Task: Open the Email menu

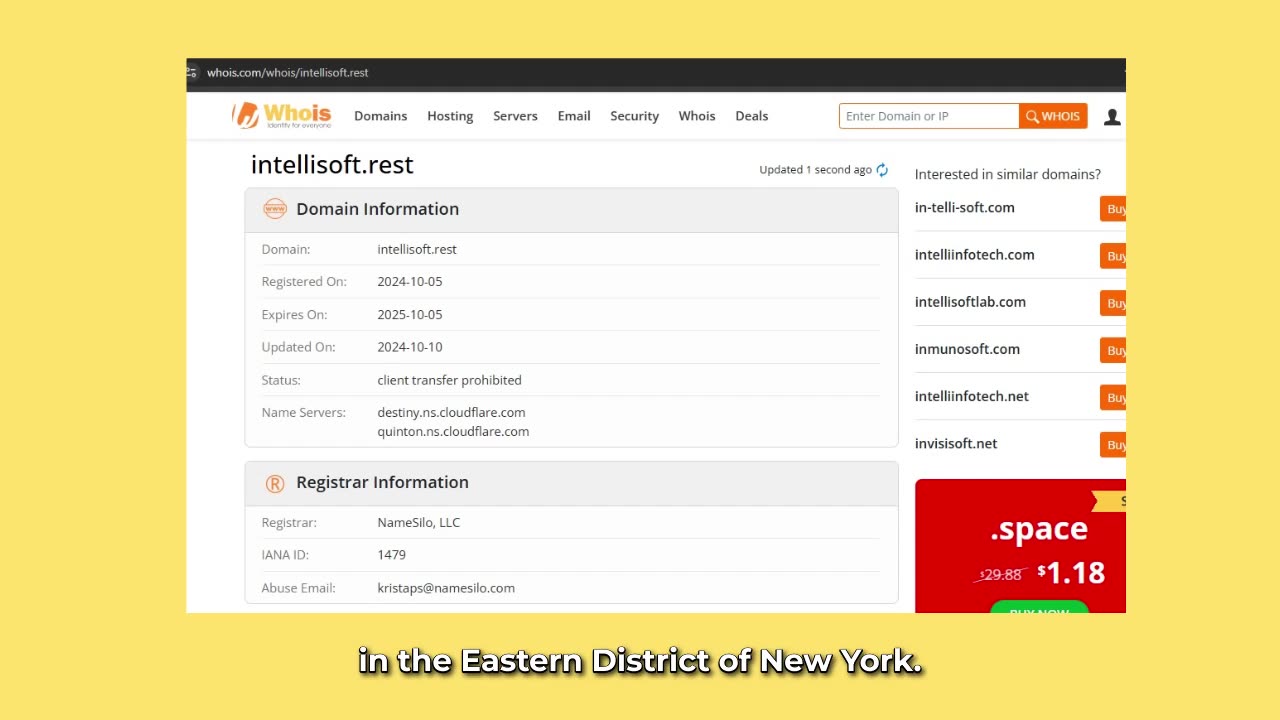Action: (574, 116)
